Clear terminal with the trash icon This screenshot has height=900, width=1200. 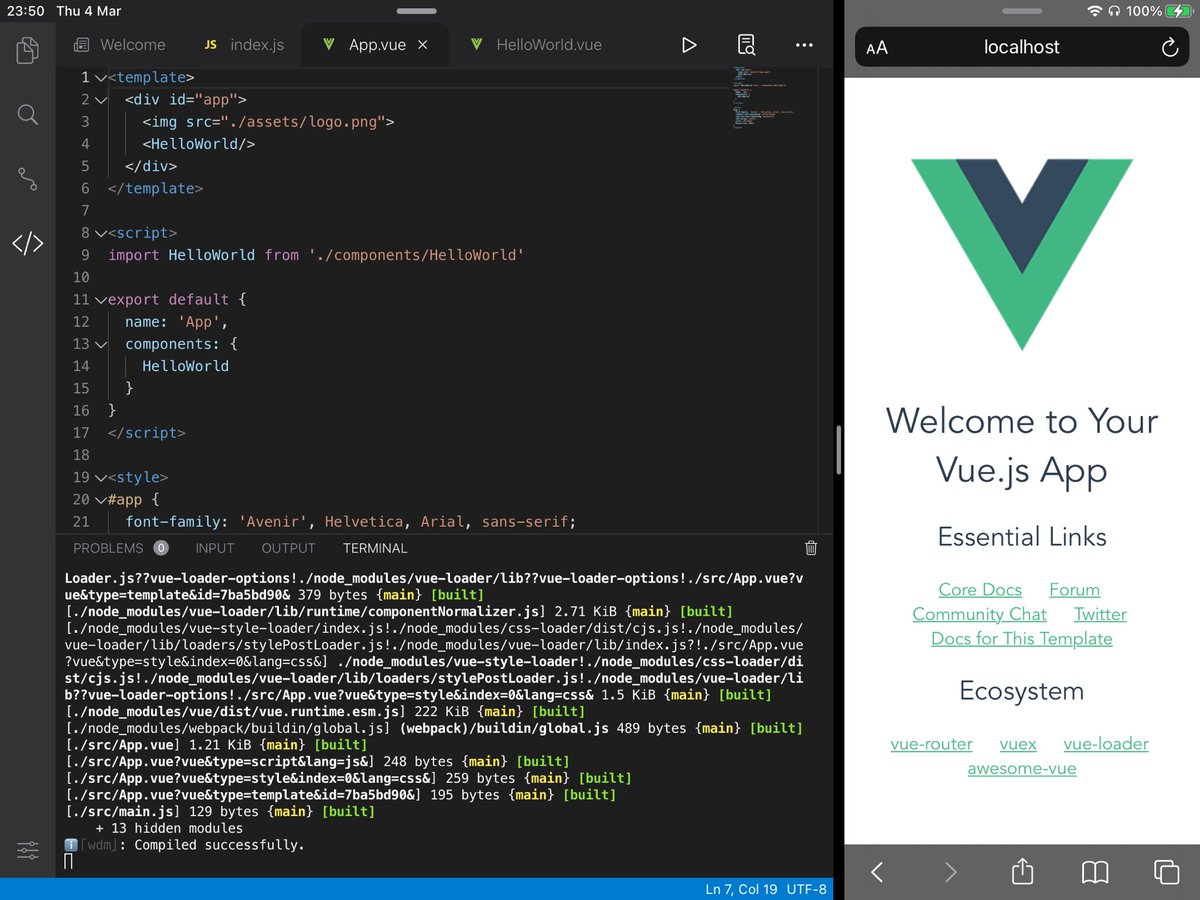click(x=811, y=548)
